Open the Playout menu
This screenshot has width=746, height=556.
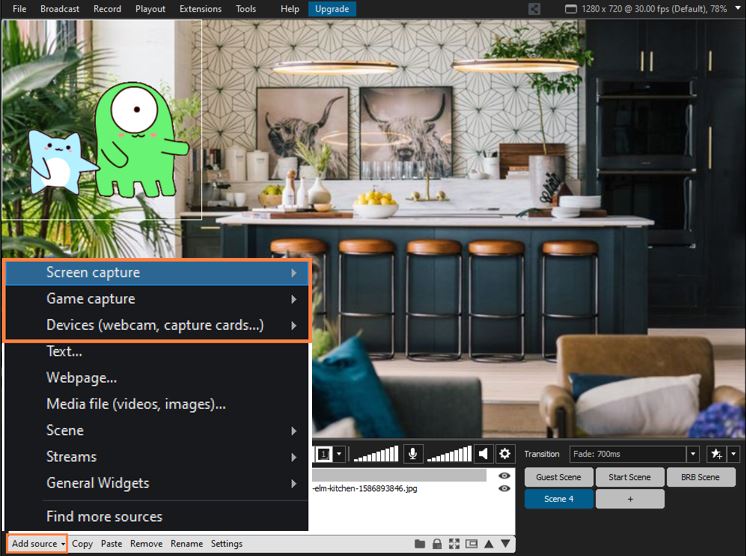[x=150, y=9]
